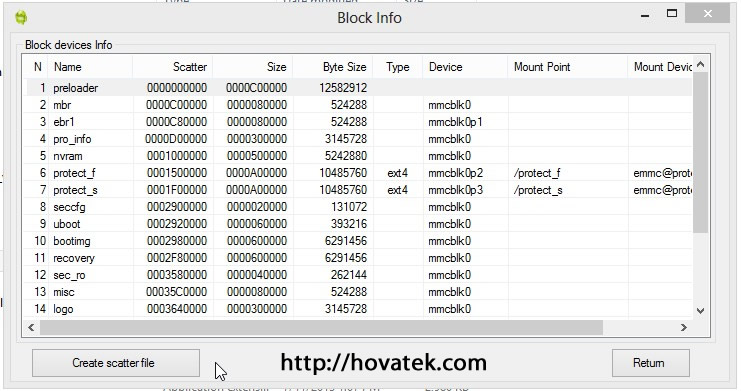Select the protect_s partition name
This screenshot has width=741, height=391.
click(x=75, y=190)
